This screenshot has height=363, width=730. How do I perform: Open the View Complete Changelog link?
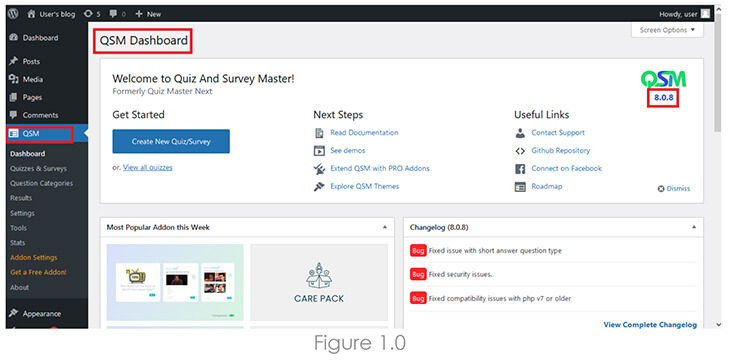650,325
